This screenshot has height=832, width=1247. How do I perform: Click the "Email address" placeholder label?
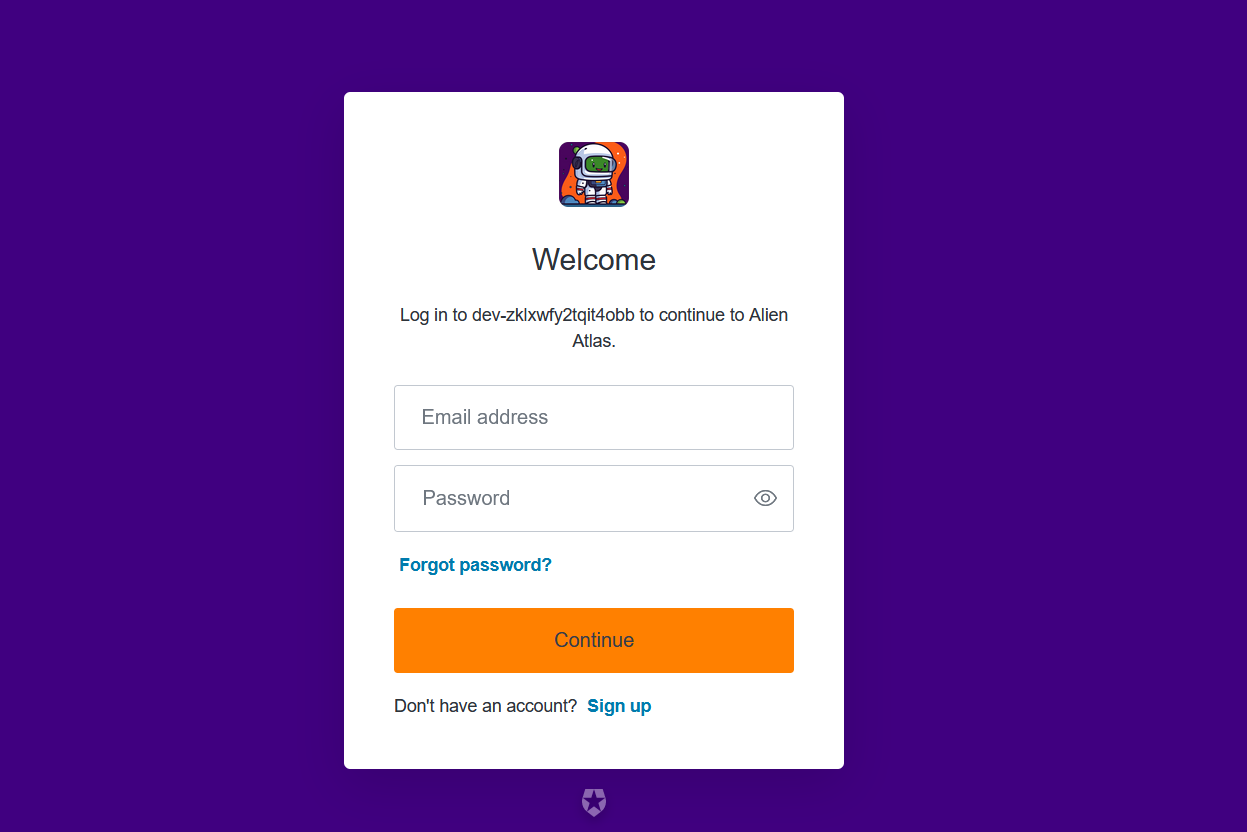(x=485, y=417)
